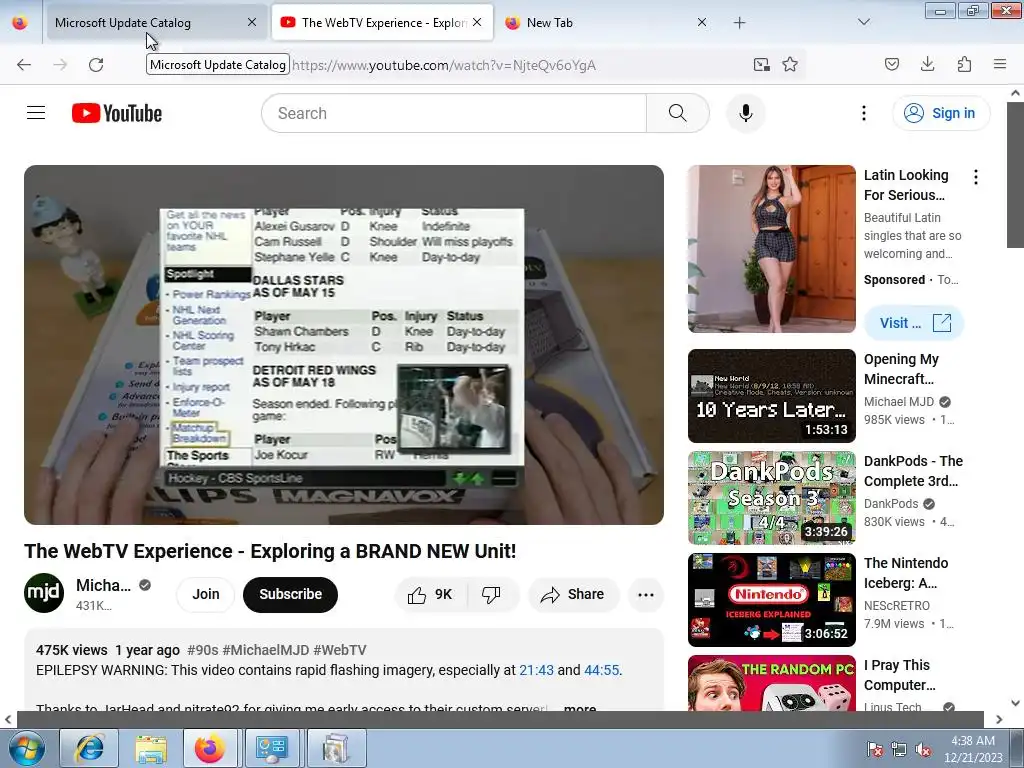Click the taskbar clock showing 4:38 AM
Image resolution: width=1024 pixels, height=768 pixels.
(x=972, y=749)
